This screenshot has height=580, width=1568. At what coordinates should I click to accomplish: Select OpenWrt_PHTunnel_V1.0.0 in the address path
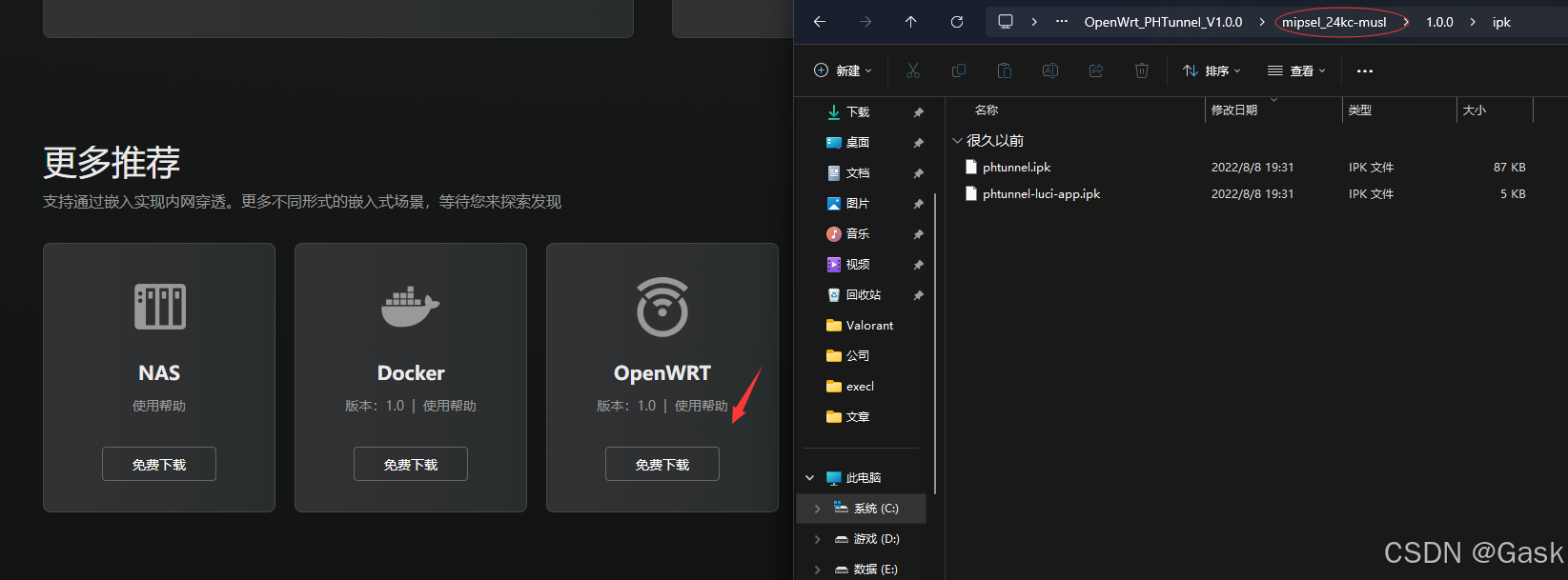tap(1163, 22)
